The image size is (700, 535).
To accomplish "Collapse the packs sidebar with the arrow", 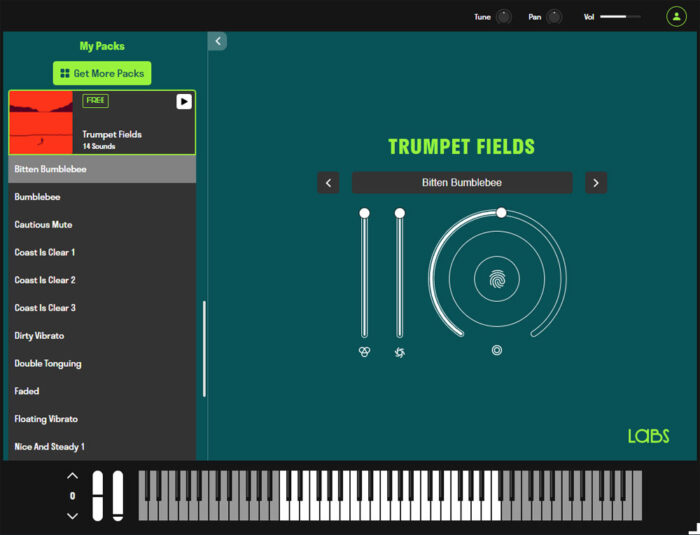I will coord(218,41).
